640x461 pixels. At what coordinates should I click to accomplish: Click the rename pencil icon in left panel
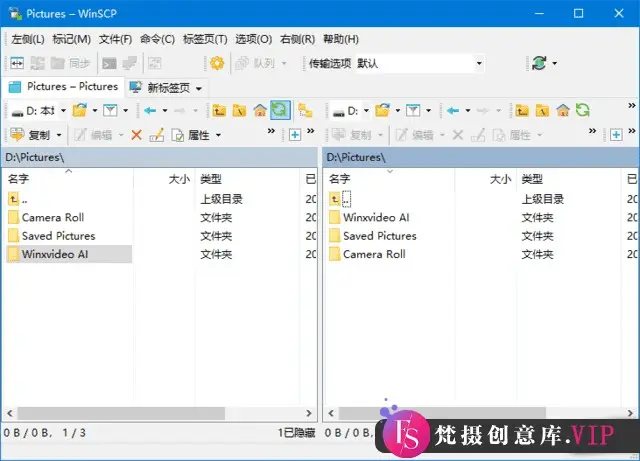tap(157, 135)
